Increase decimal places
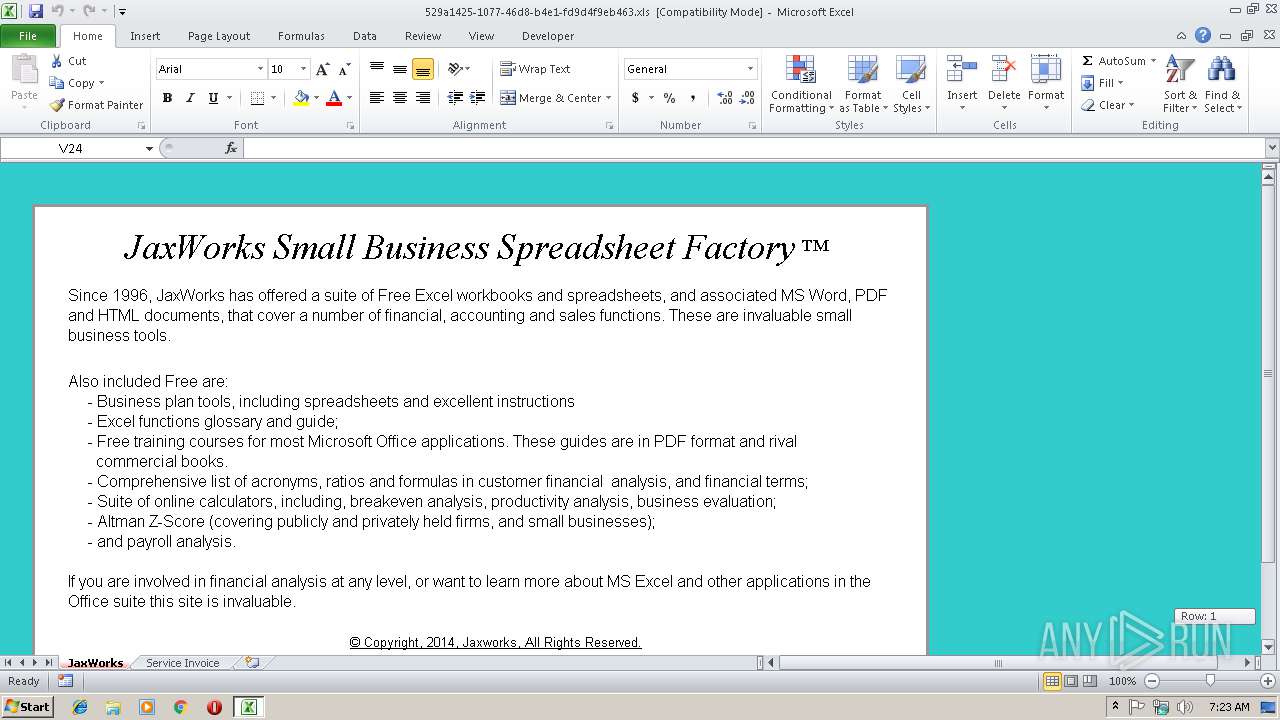The width and height of the screenshot is (1280, 720). [x=725, y=98]
